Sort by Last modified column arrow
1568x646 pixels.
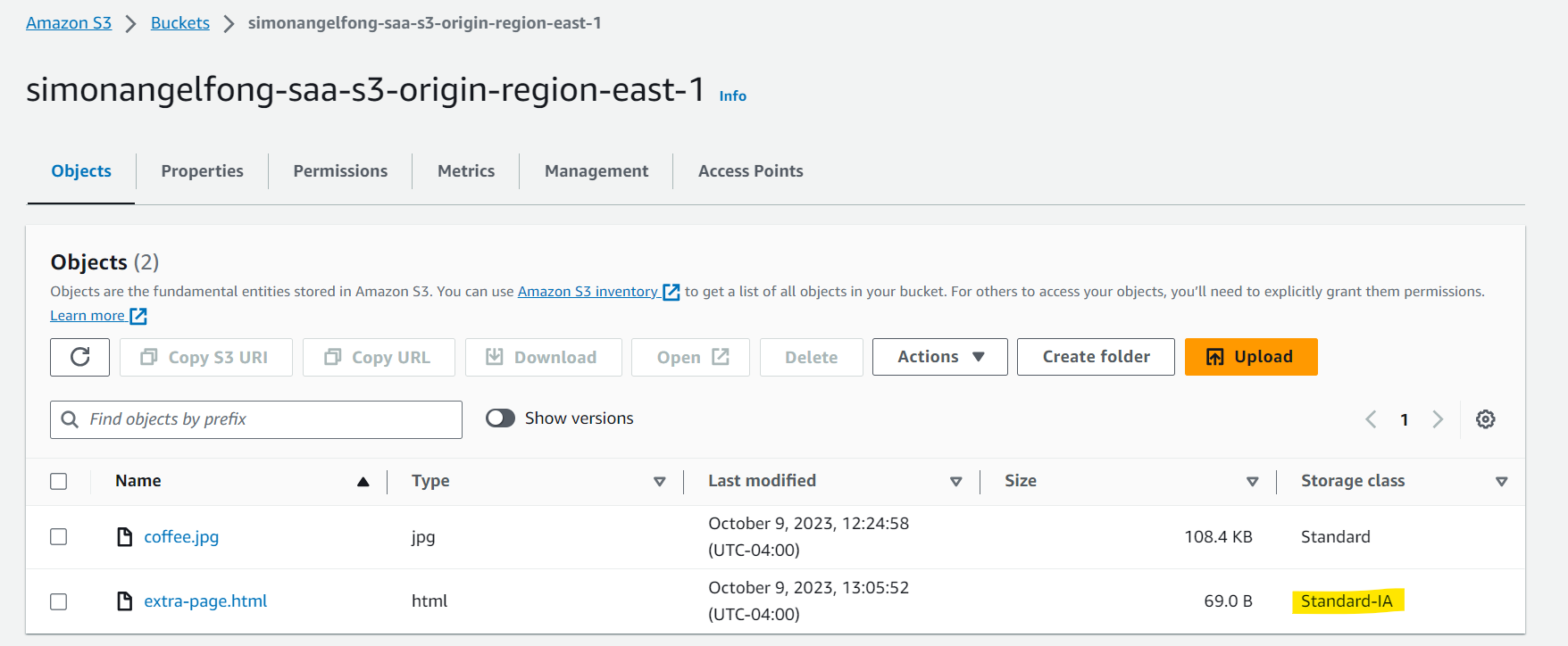tap(956, 482)
